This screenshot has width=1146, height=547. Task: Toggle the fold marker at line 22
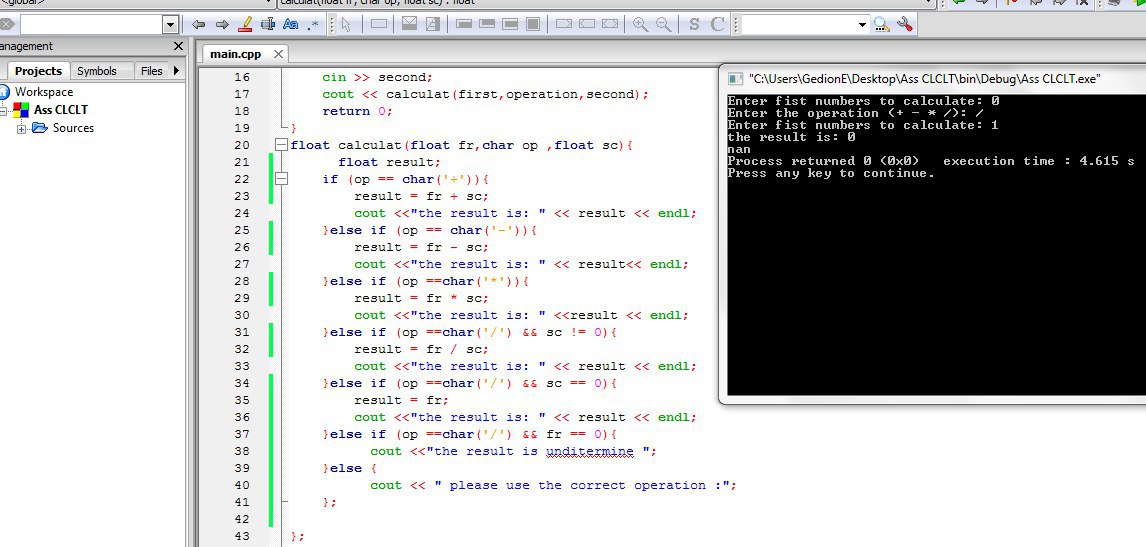pos(280,178)
